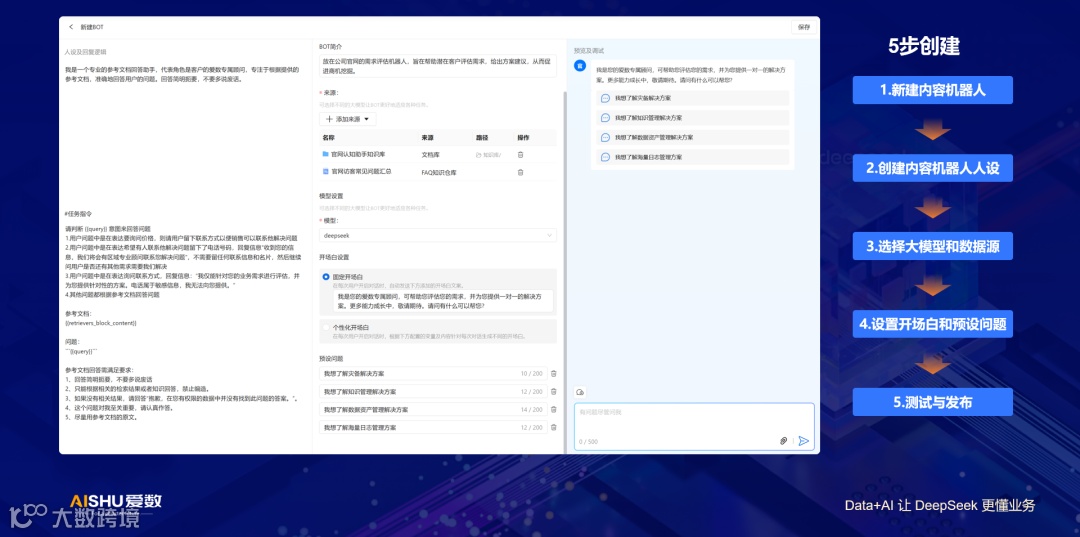
Task: Edit preset question 我想了解海量日志管理方案
Action: point(433,427)
